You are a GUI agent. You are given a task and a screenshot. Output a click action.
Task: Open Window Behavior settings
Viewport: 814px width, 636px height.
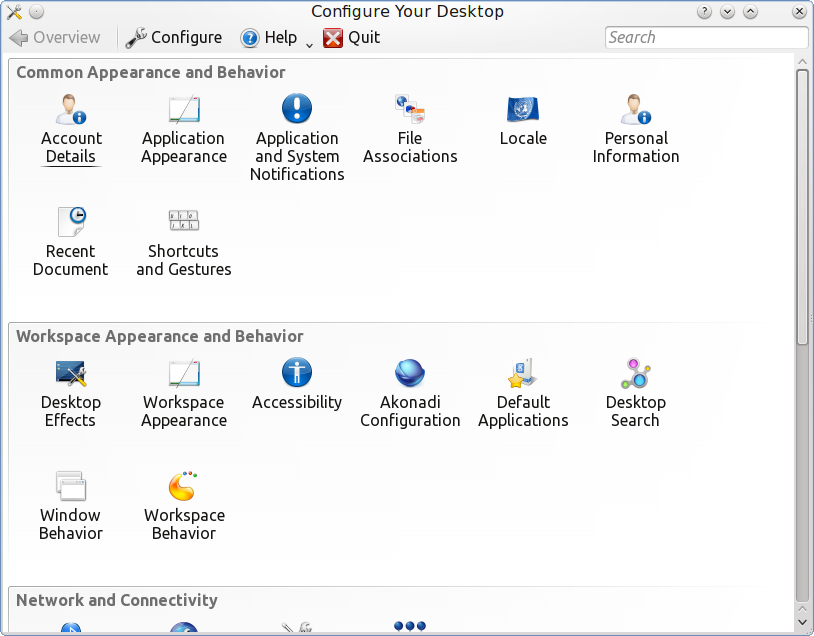[71, 487]
